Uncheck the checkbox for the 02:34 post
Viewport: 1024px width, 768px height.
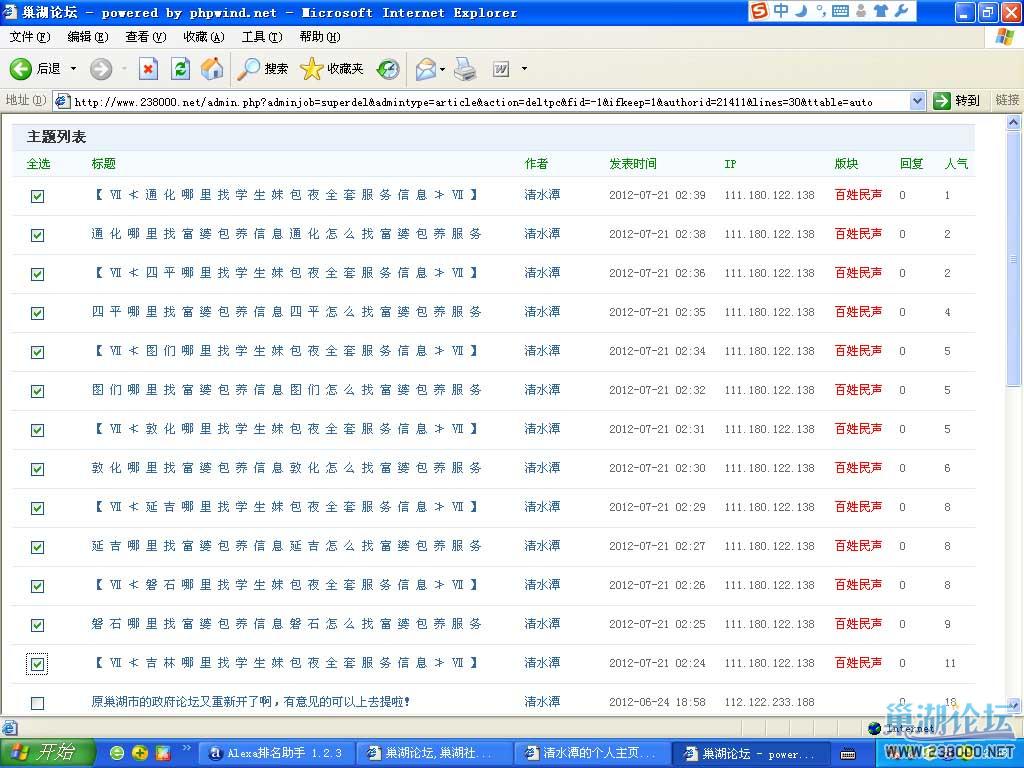click(x=38, y=352)
